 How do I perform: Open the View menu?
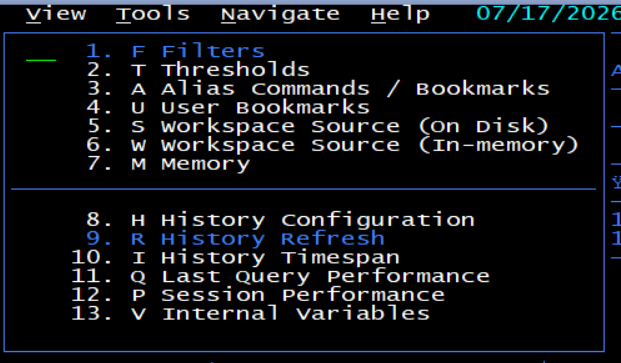click(x=56, y=15)
